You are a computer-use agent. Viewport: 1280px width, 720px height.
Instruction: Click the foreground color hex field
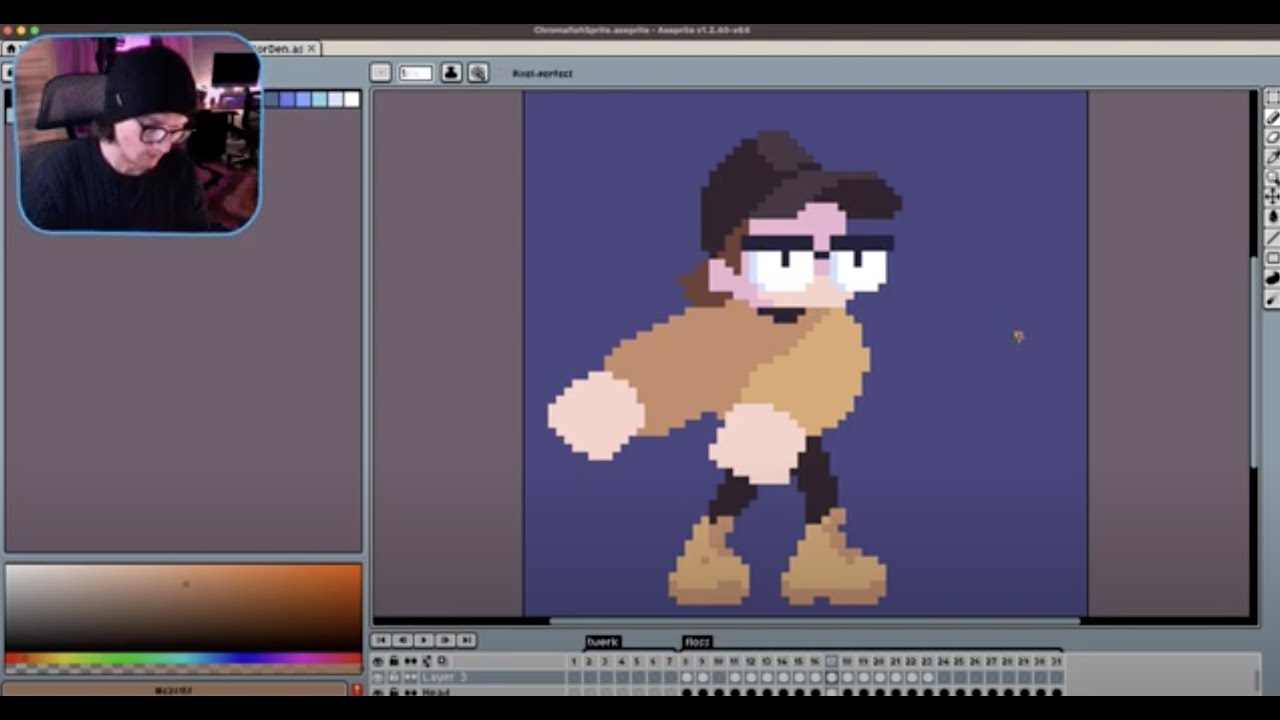click(175, 690)
